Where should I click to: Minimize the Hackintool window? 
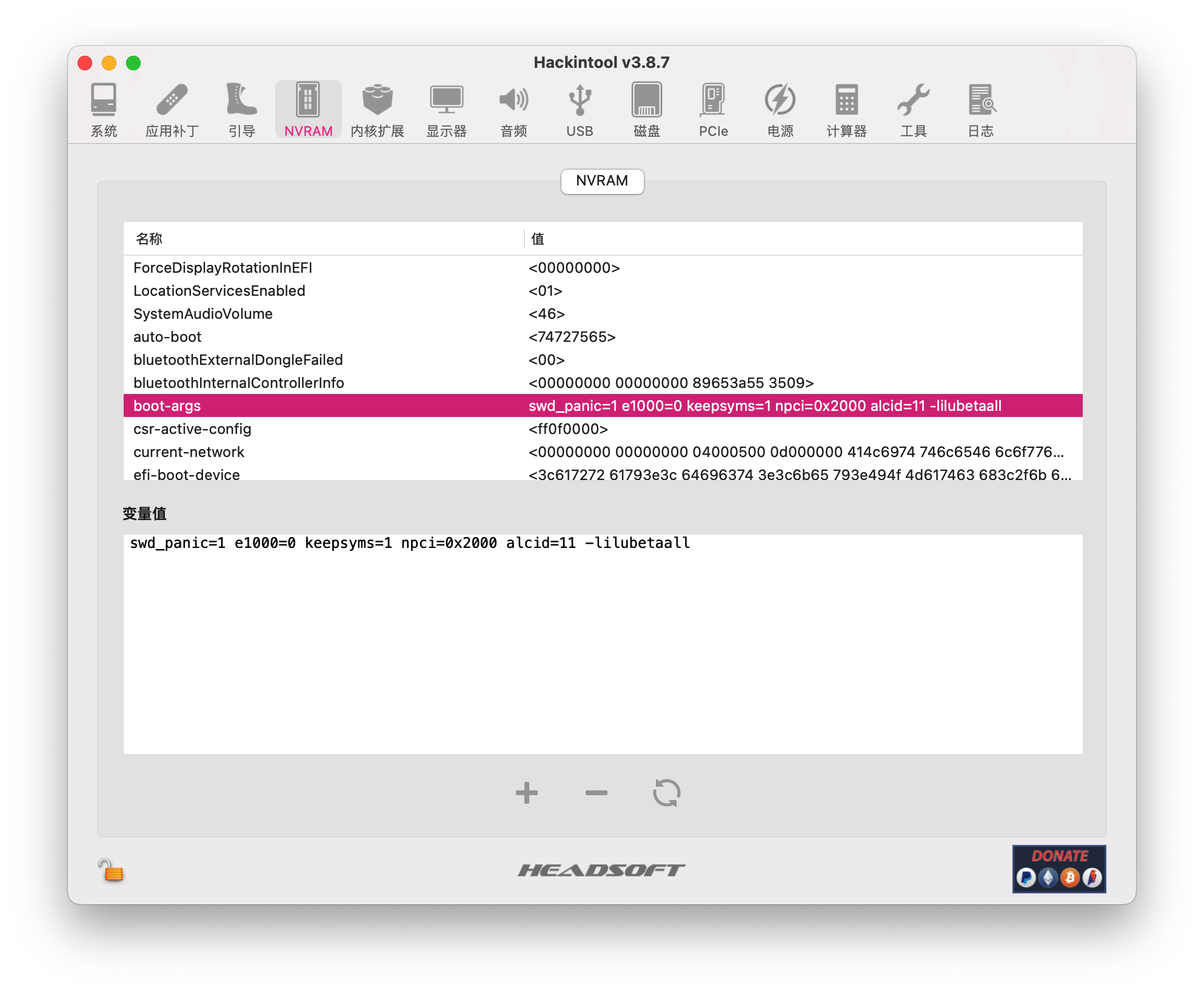109,63
